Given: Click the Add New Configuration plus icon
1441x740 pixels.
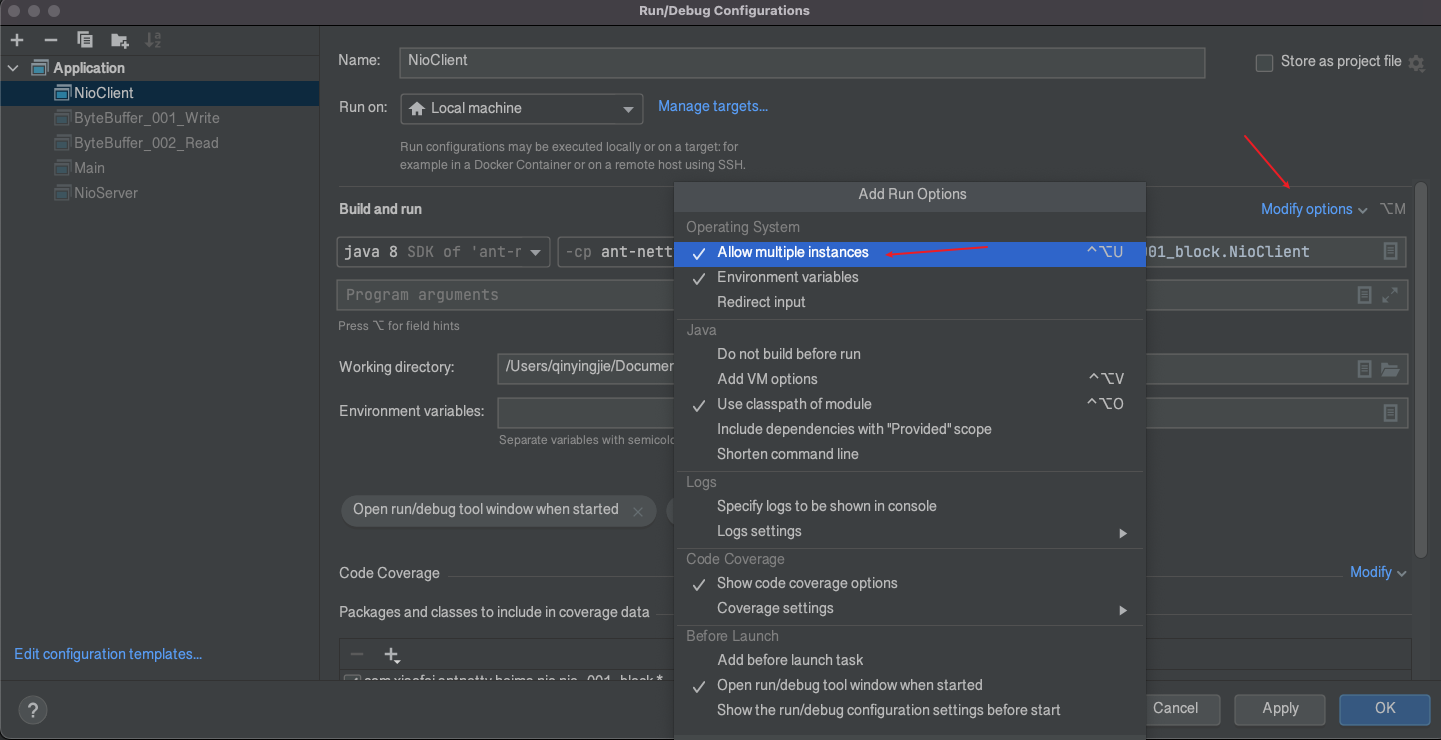Looking at the screenshot, I should (x=17, y=40).
